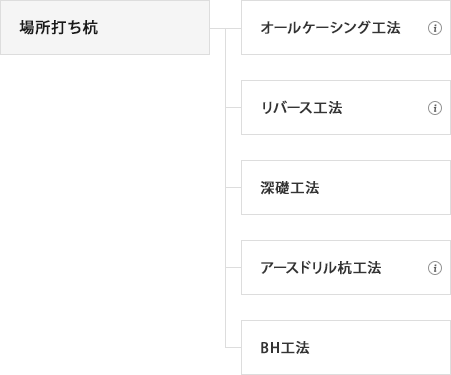Click the BH工法 box
Screen dimensions: 451x375
pyautogui.click(x=346, y=347)
